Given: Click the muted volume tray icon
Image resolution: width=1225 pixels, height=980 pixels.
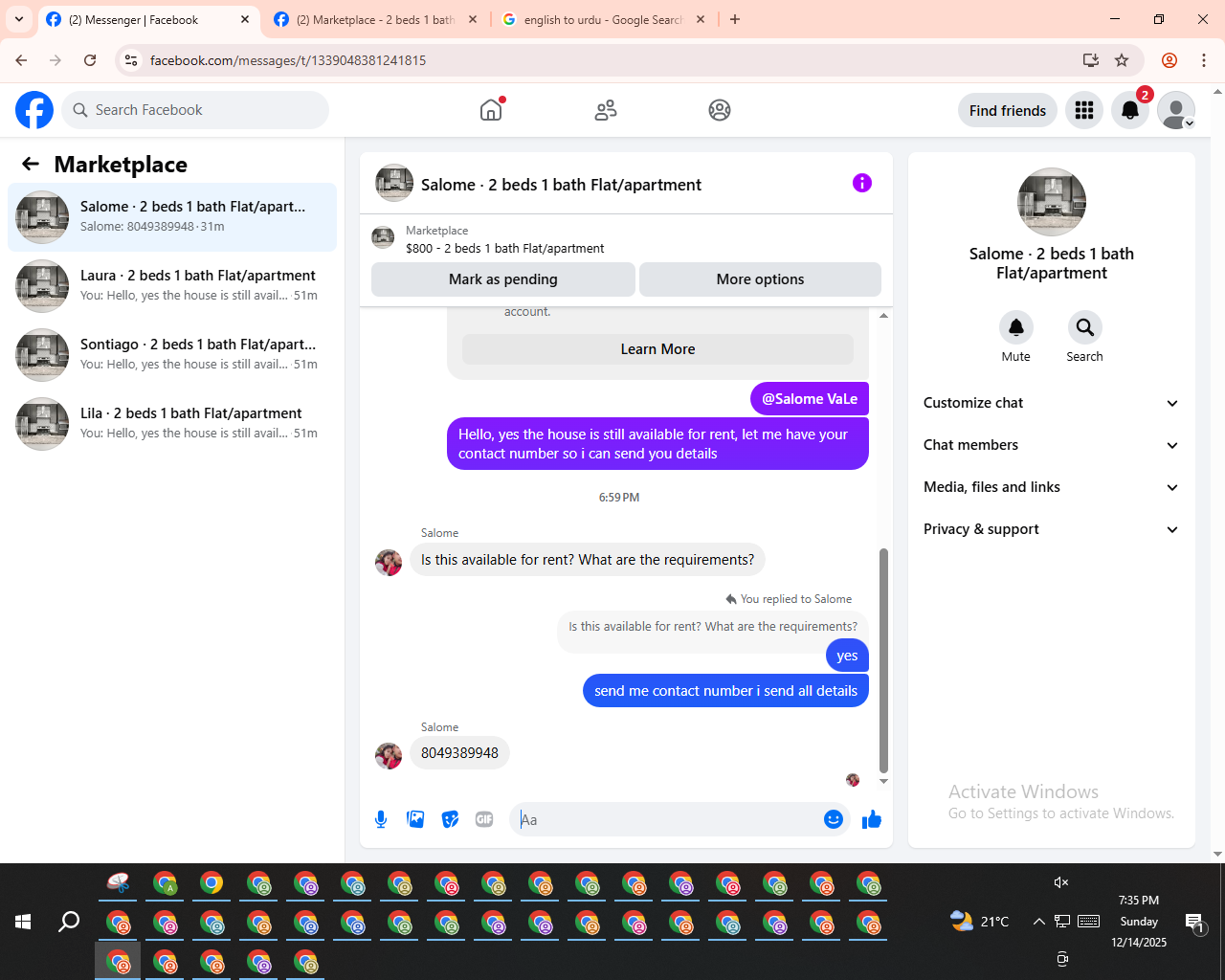Looking at the screenshot, I should [1061, 882].
